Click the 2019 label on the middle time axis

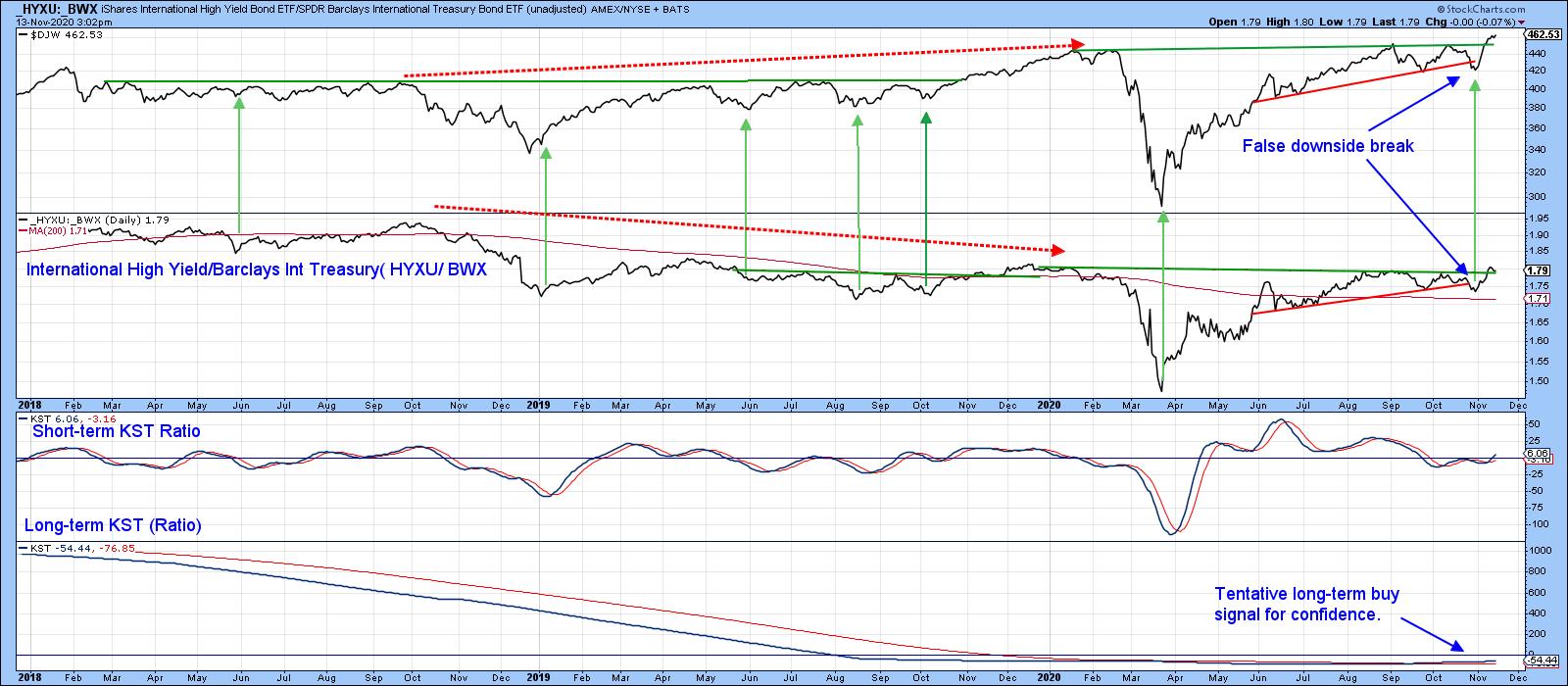(539, 403)
